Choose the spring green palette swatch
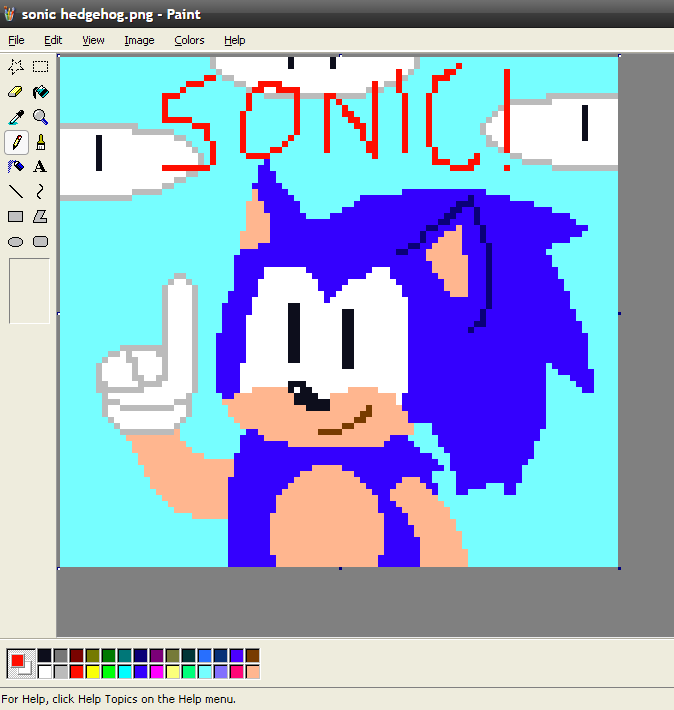Image resolution: width=674 pixels, height=710 pixels. point(188,672)
